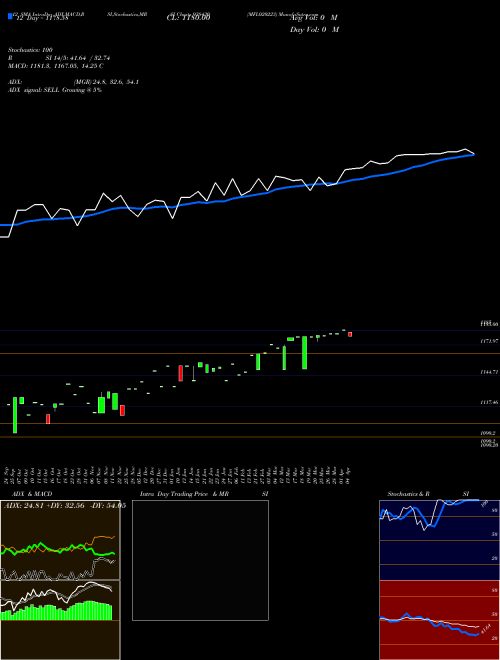Click the 'ADX signal: SELL Growing @ 5%' text

tap(55, 90)
